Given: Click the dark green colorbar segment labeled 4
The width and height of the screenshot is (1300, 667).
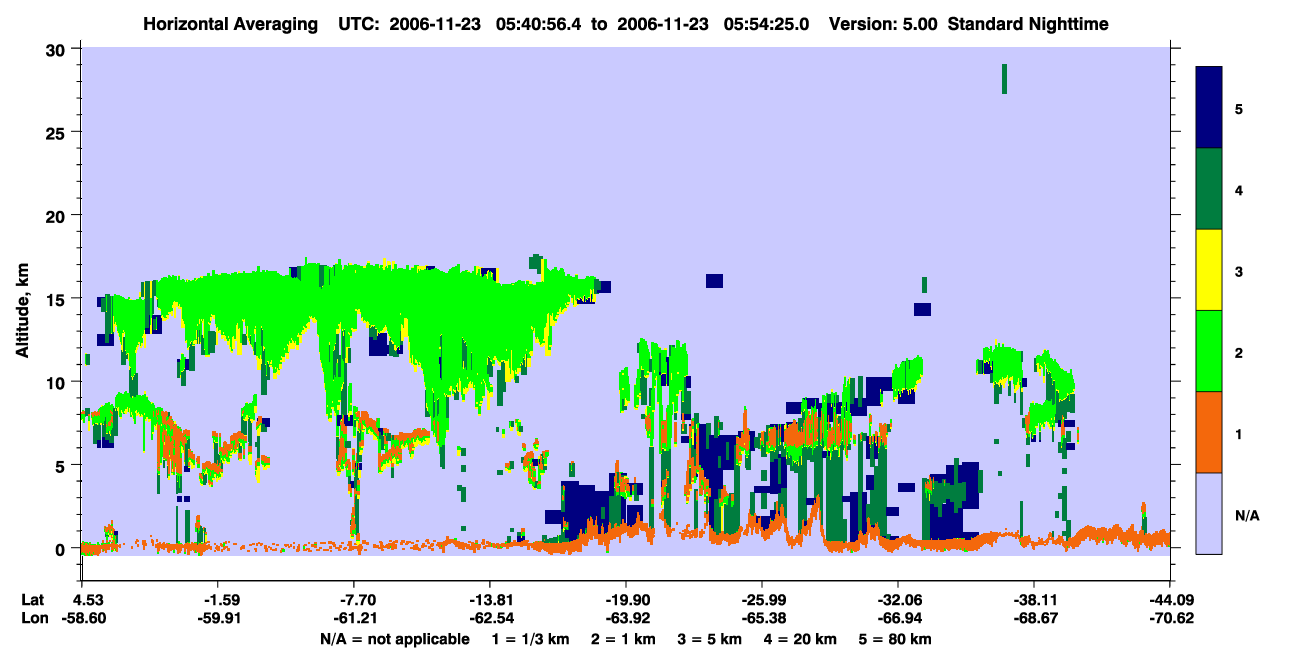Looking at the screenshot, I should pyautogui.click(x=1209, y=189).
